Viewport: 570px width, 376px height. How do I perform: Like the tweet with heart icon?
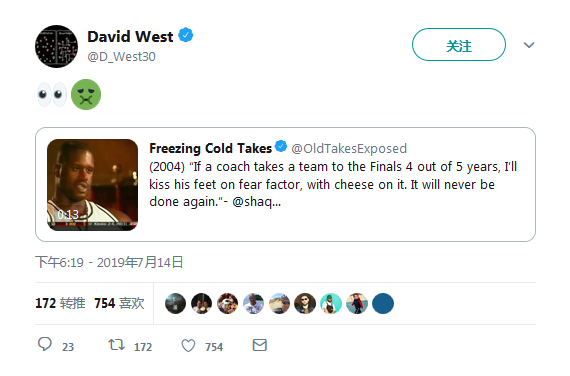(x=188, y=345)
